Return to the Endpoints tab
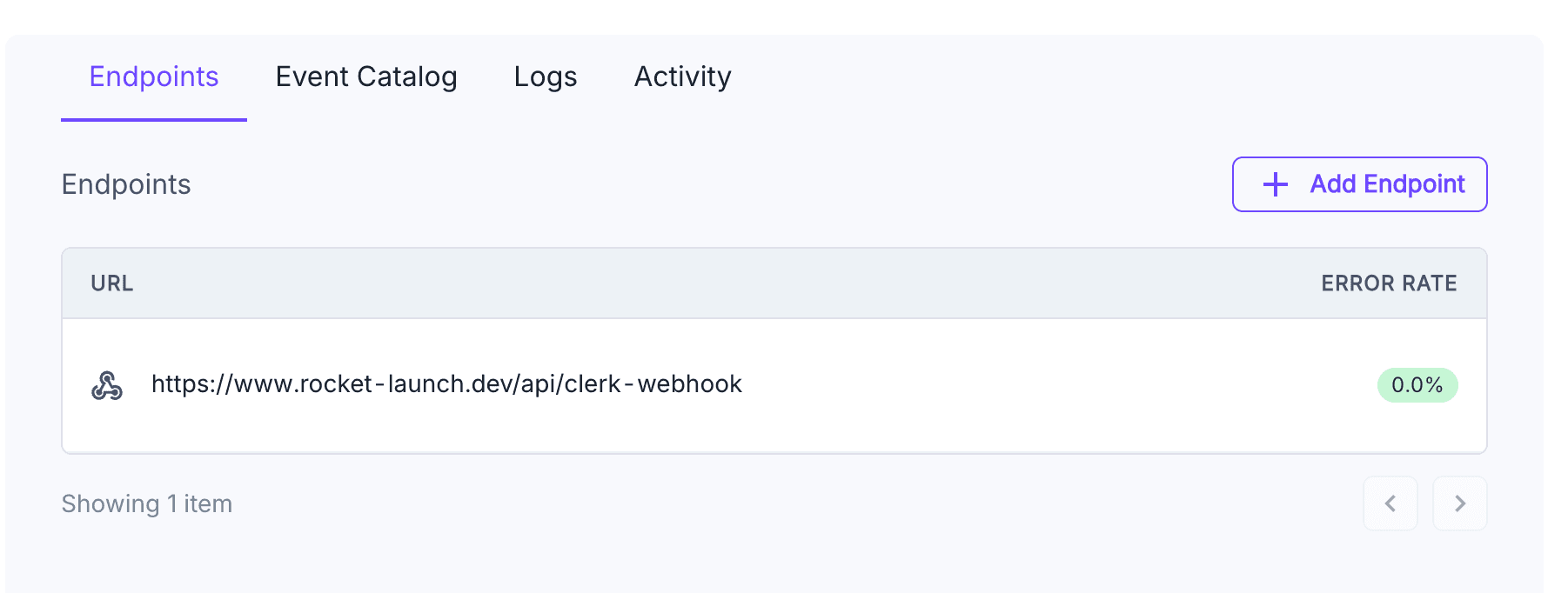 click(x=153, y=77)
